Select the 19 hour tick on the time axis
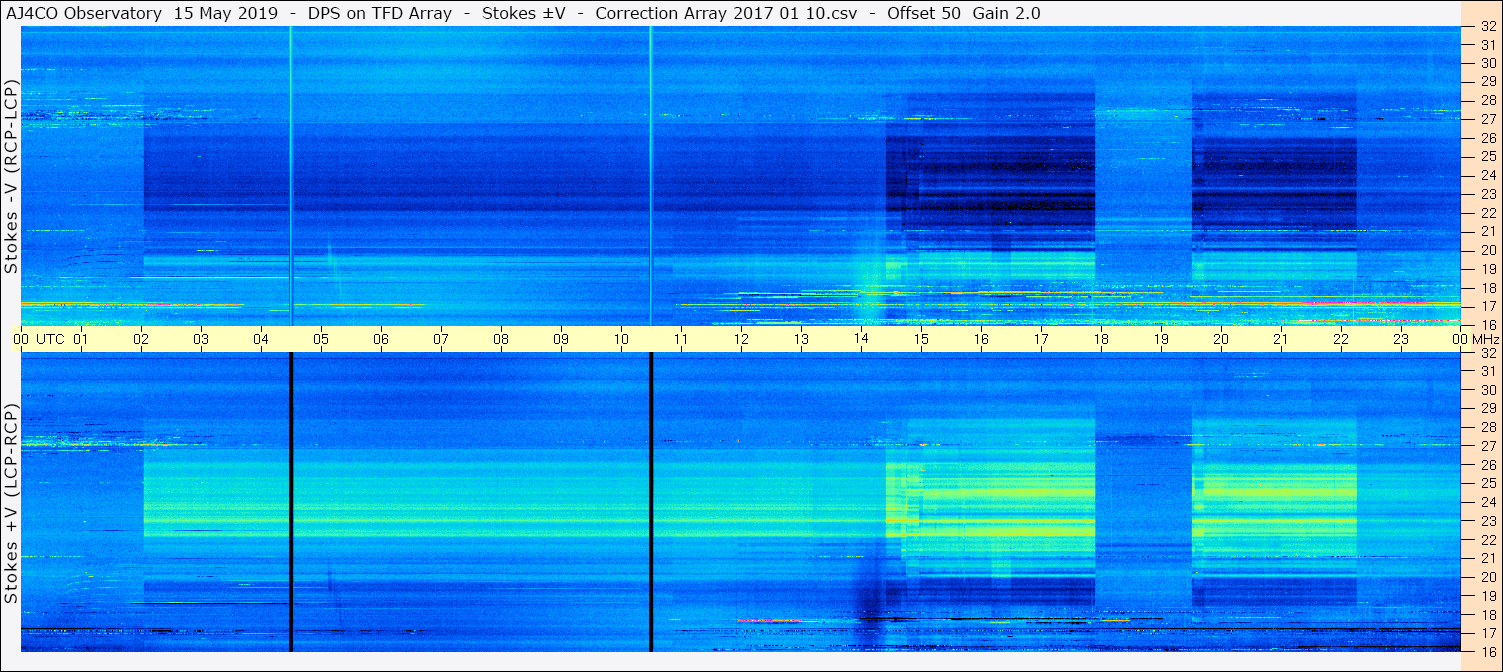 click(1161, 339)
